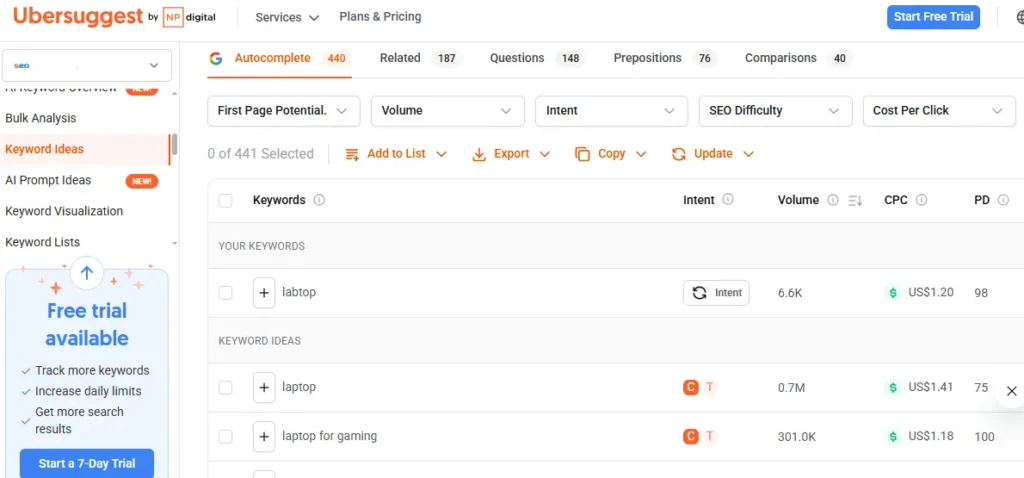
Task: Check the labtop keyword checkbox
Action: coord(225,293)
